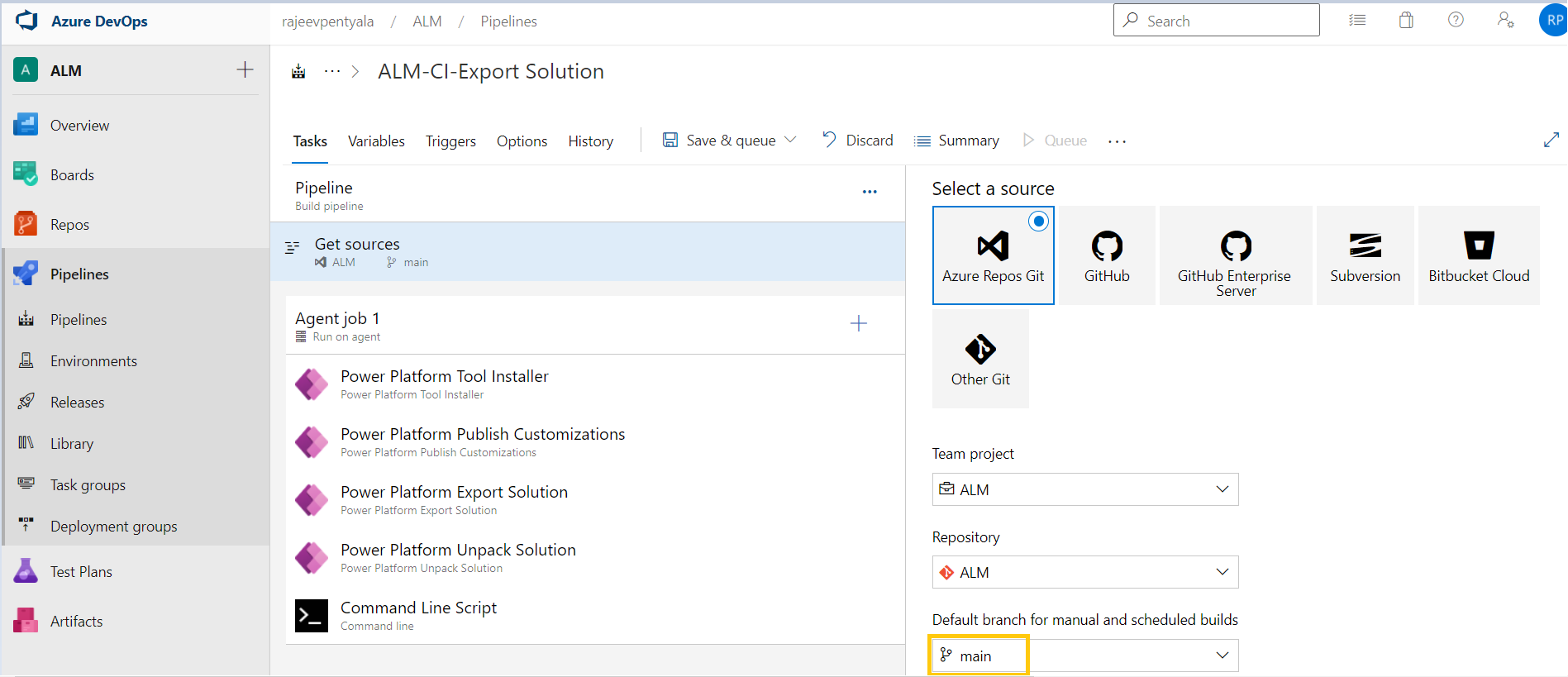Image resolution: width=1568 pixels, height=677 pixels.
Task: Expand the default branch main dropdown
Action: (1084, 656)
